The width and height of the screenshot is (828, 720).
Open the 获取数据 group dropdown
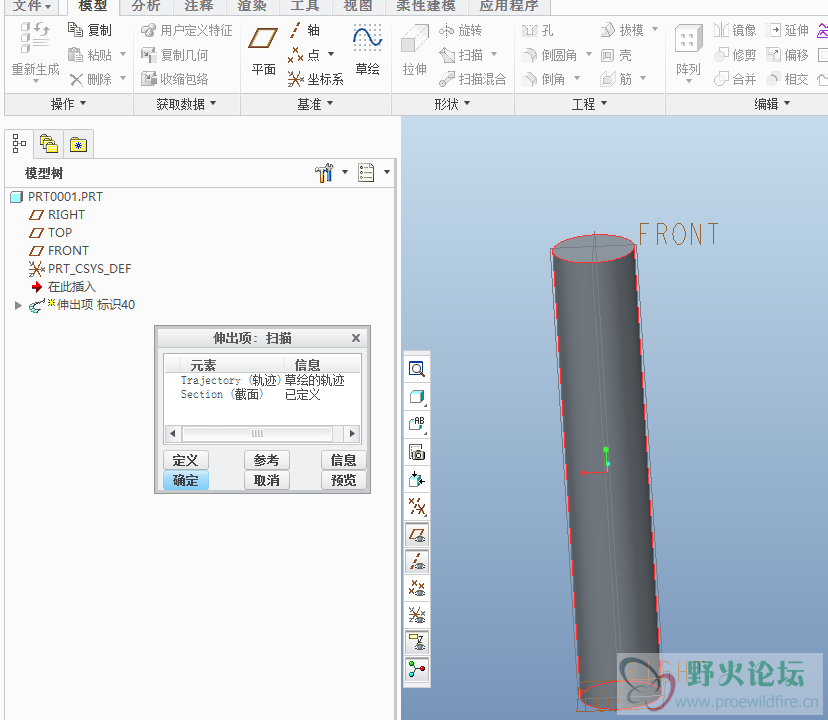(186, 104)
